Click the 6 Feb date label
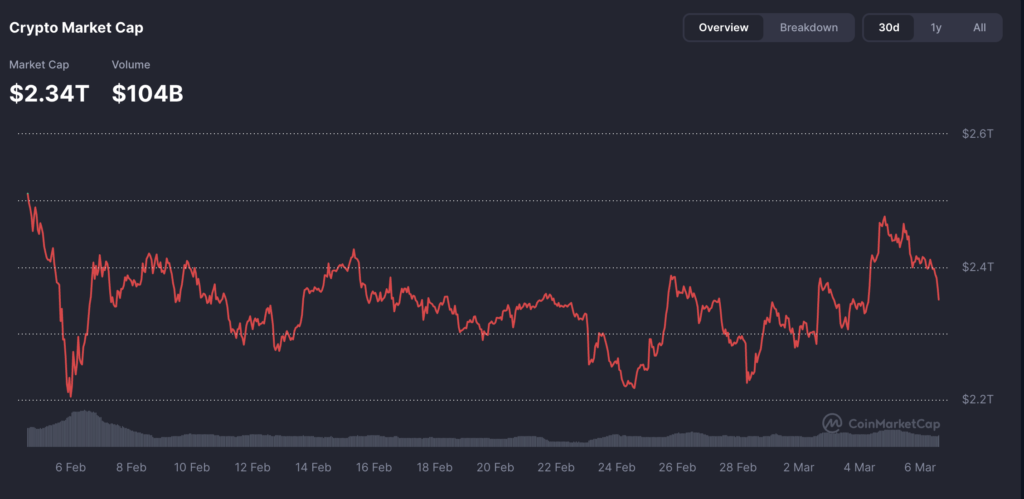Image resolution: width=1024 pixels, height=499 pixels. [72, 467]
